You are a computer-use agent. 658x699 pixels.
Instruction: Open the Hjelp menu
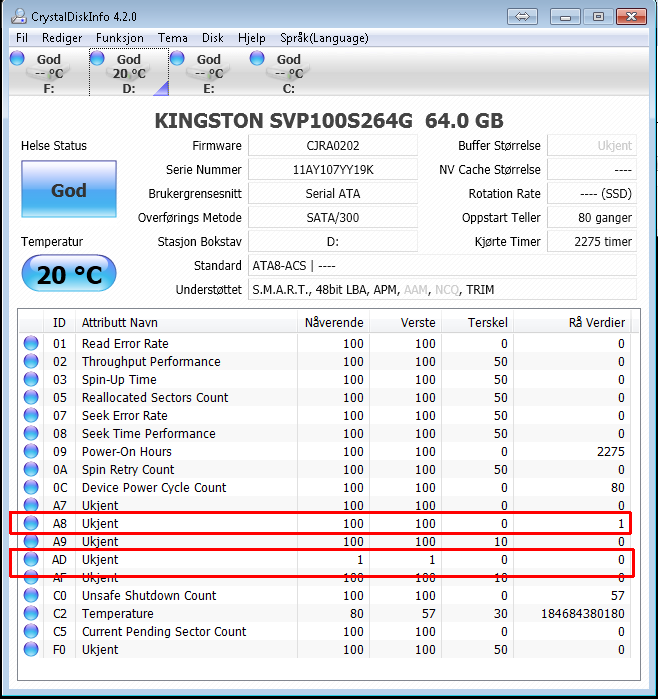pos(252,38)
